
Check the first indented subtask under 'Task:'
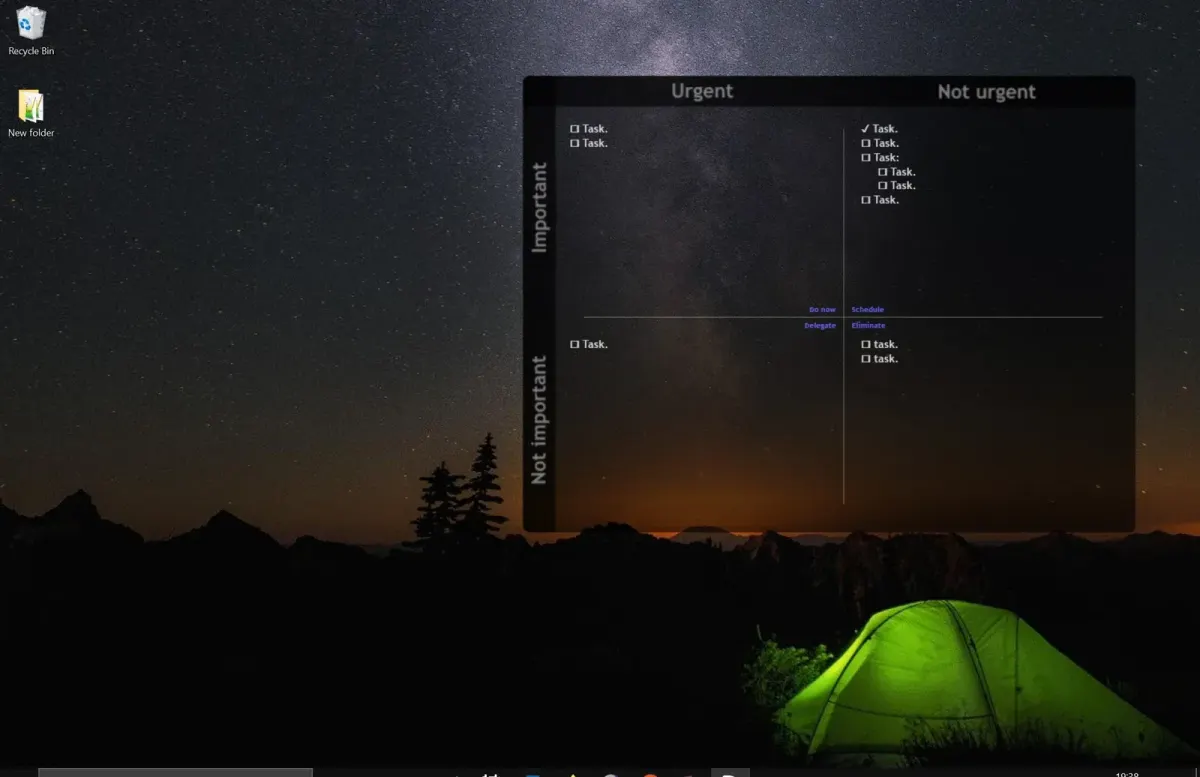pos(883,172)
